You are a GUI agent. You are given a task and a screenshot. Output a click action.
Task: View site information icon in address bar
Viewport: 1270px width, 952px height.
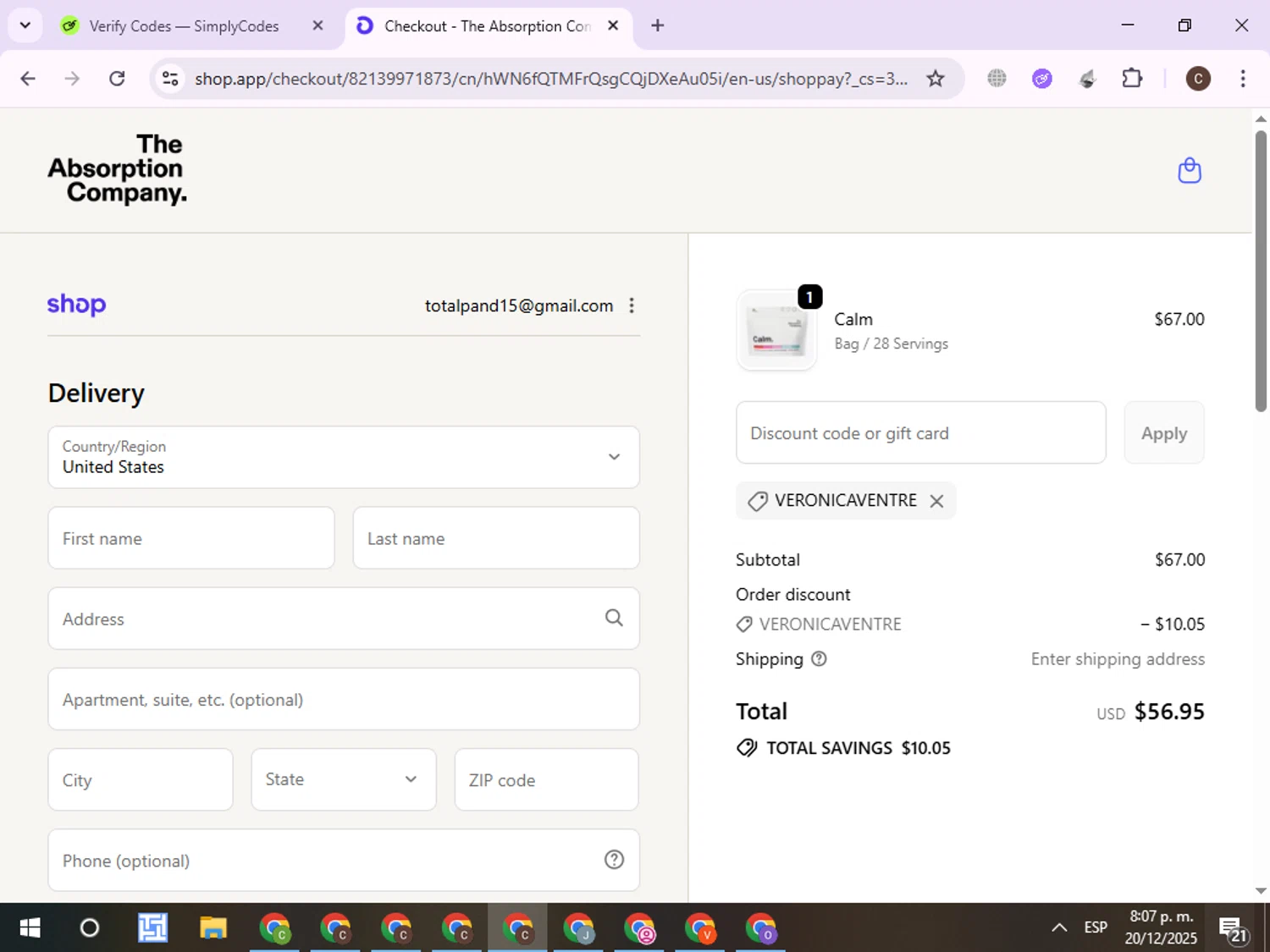coord(170,79)
